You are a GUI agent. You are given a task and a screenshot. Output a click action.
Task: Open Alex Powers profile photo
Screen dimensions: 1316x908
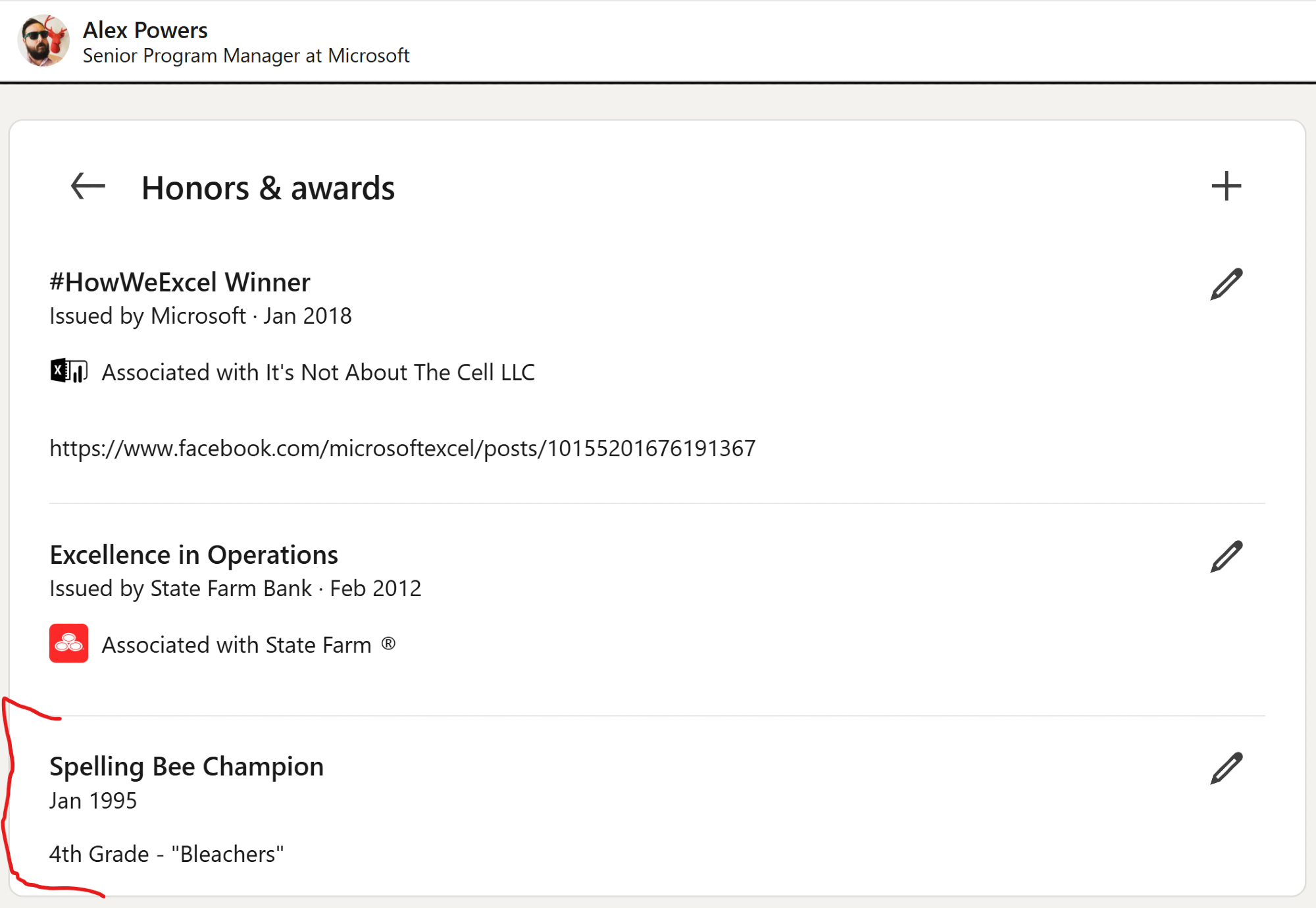[x=43, y=41]
